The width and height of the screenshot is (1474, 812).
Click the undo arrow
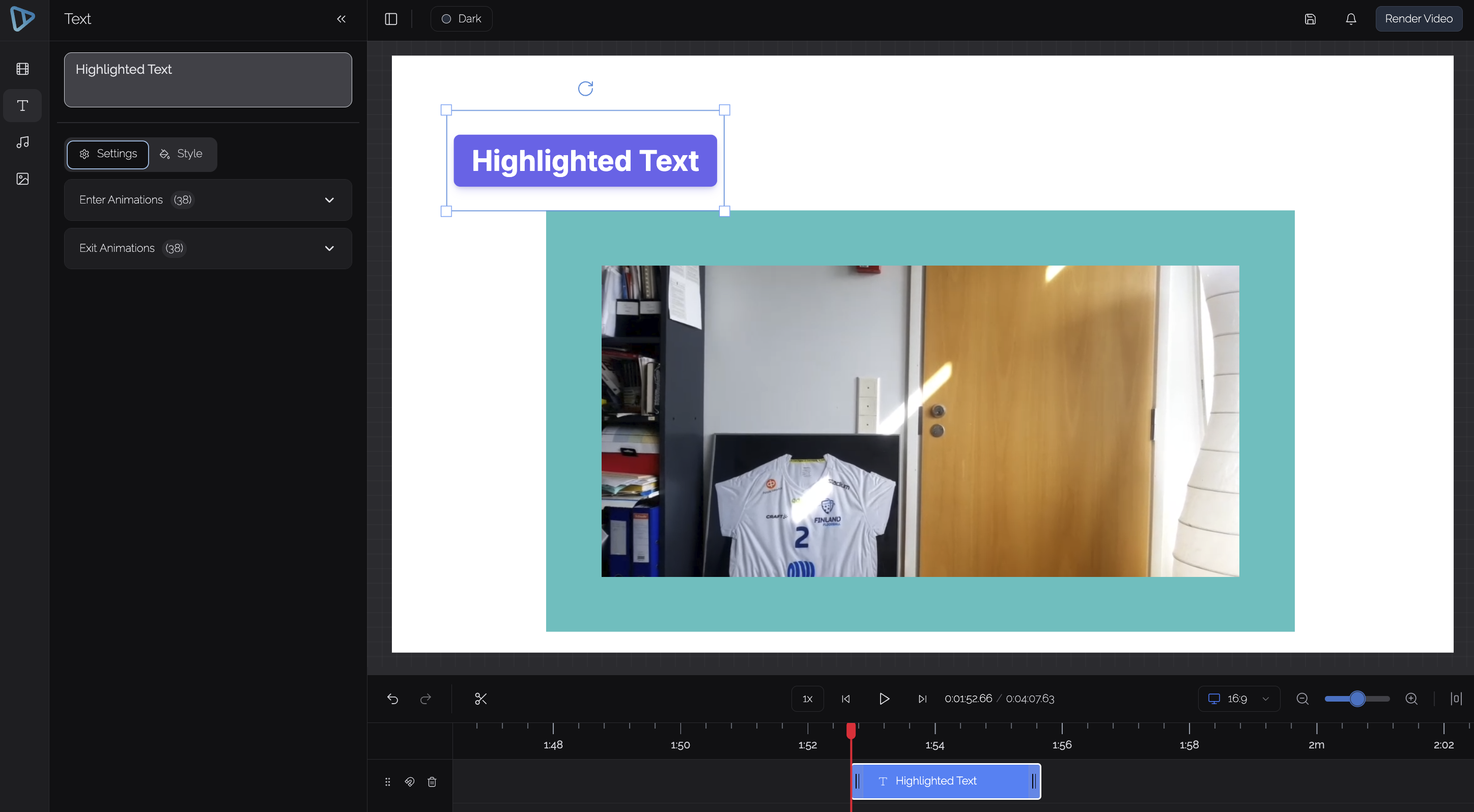click(x=392, y=698)
